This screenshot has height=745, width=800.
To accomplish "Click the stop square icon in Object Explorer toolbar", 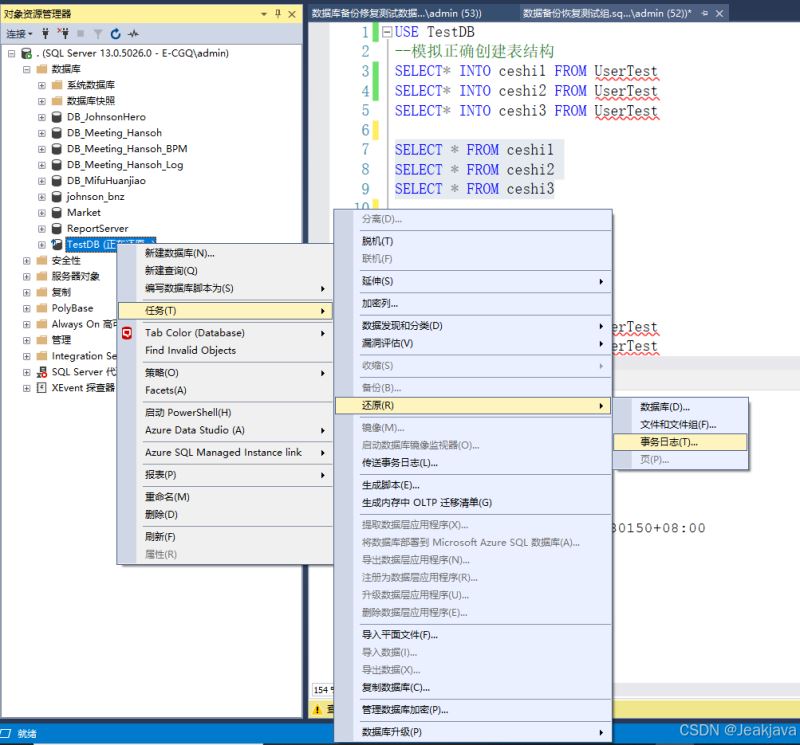I will (x=81, y=34).
